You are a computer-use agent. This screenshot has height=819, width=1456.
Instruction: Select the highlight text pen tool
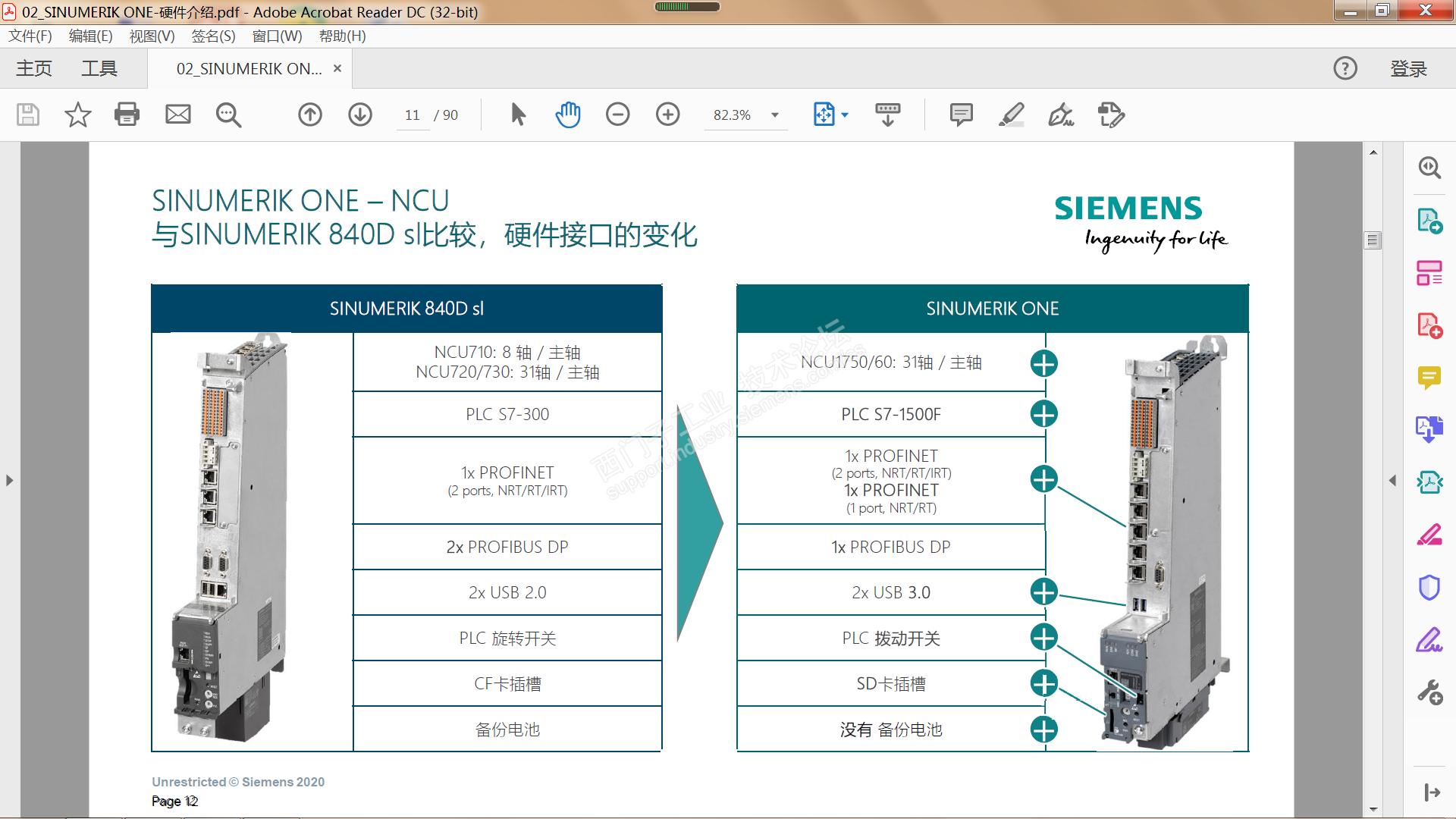coord(1011,115)
